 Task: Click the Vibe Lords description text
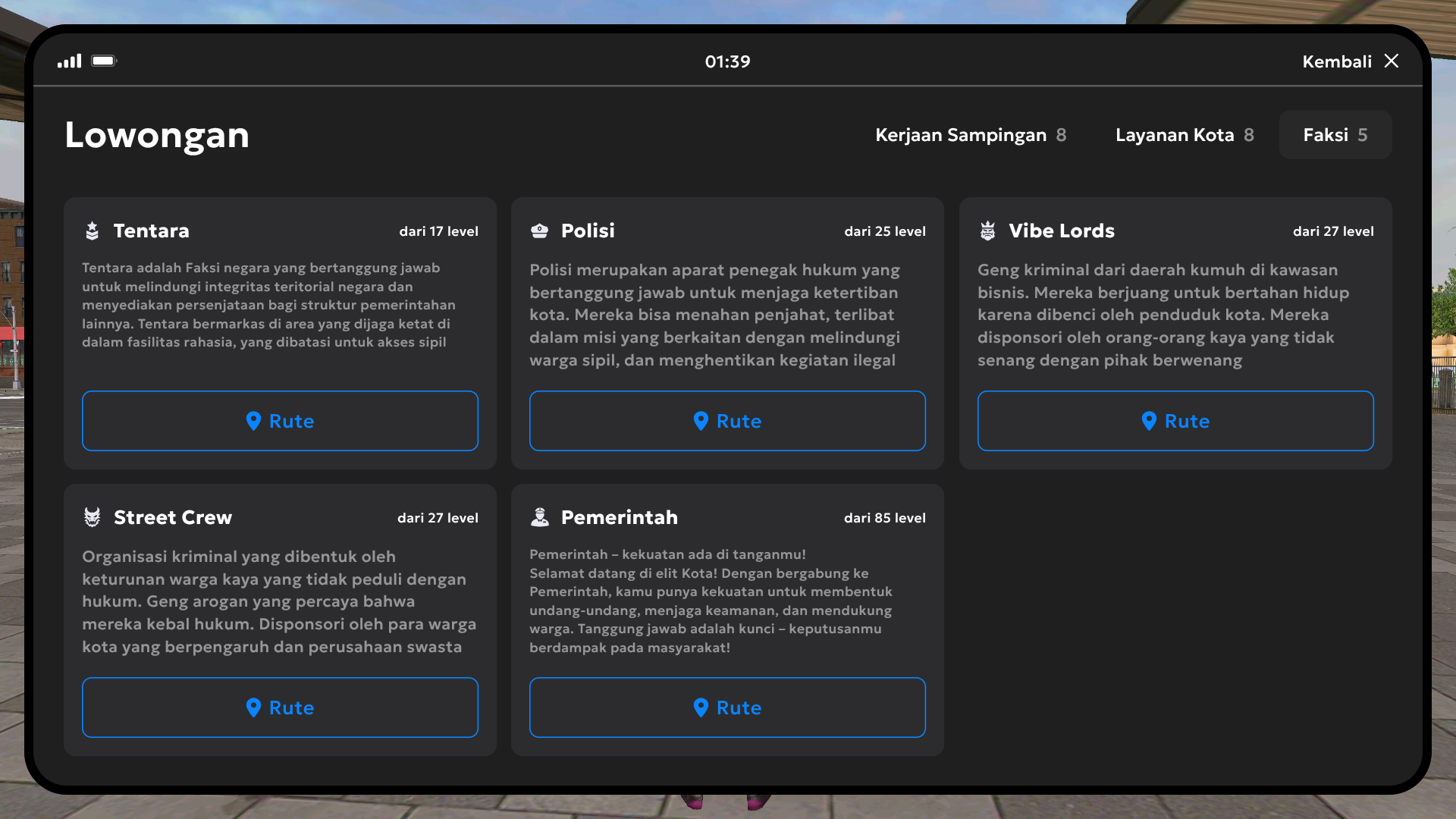pos(1164,315)
